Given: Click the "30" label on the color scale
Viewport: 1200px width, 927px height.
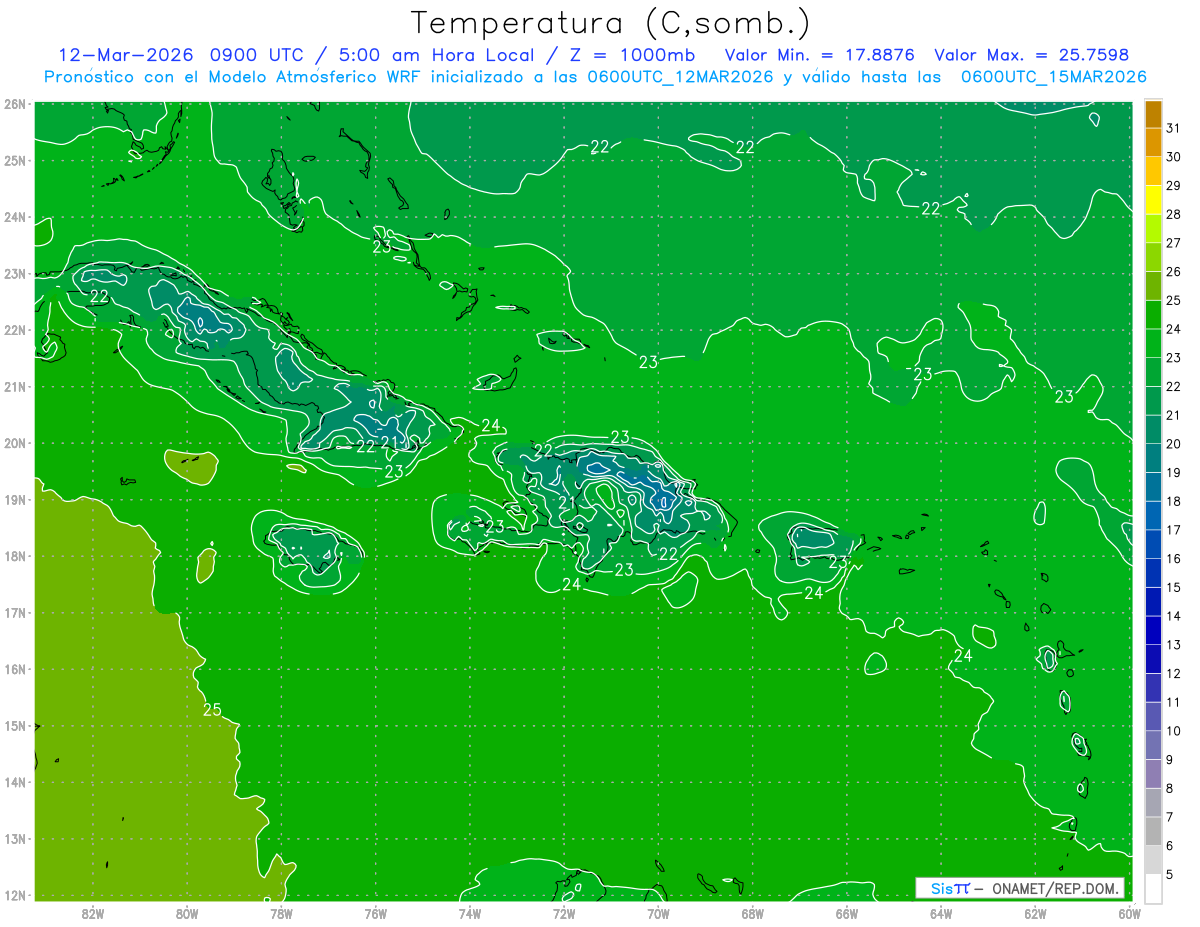Looking at the screenshot, I should 1173,157.
